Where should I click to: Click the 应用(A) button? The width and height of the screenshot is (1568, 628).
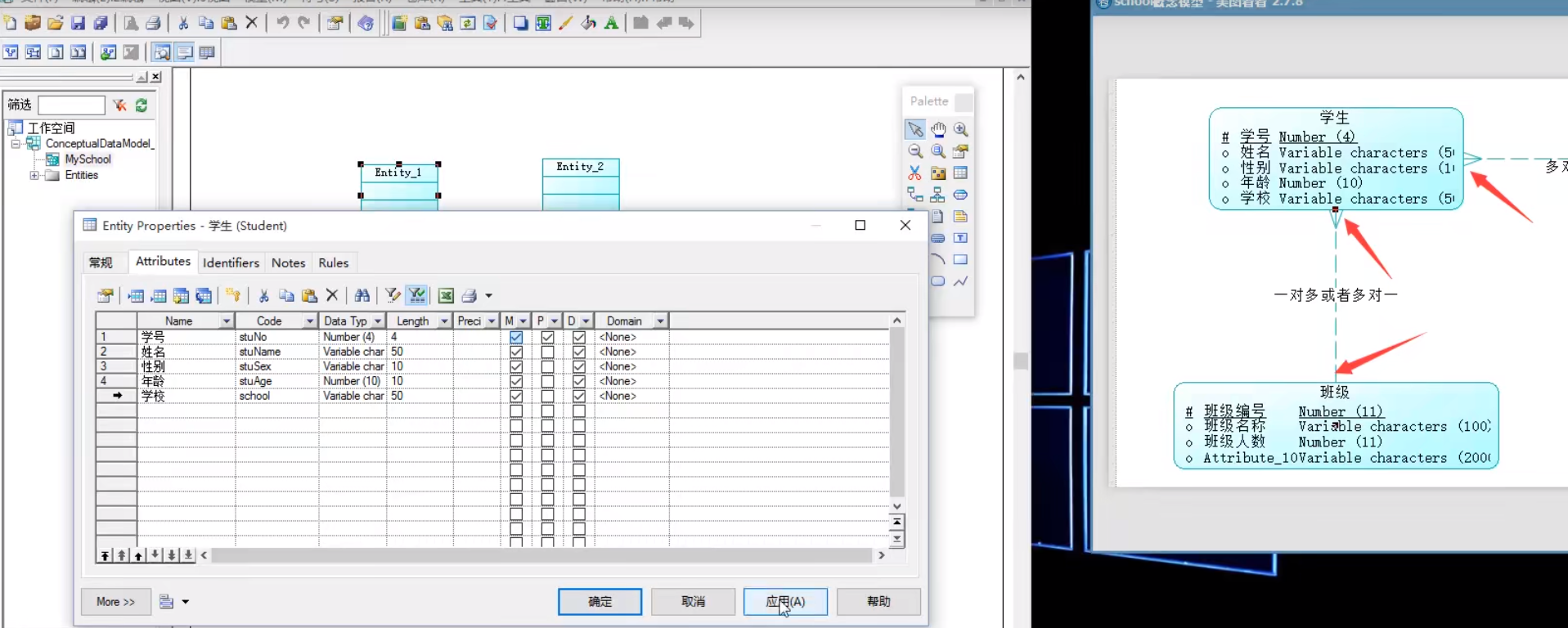(785, 602)
